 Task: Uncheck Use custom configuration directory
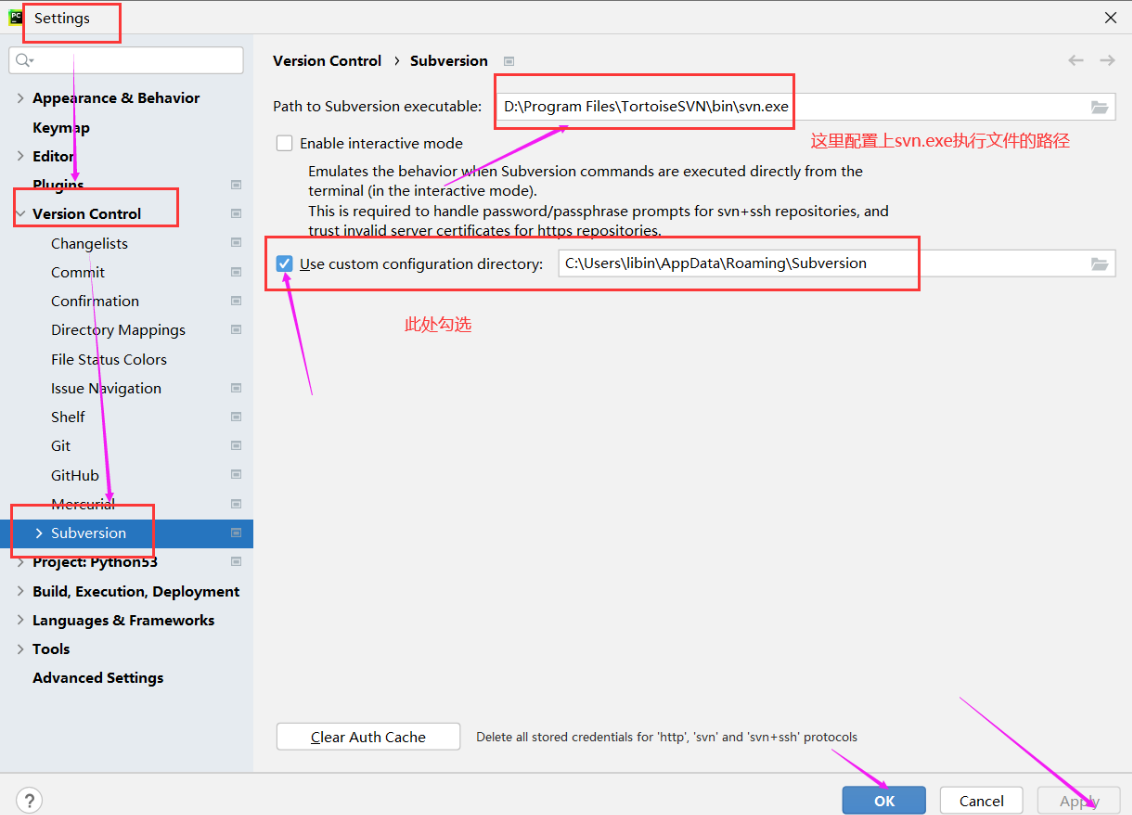285,264
